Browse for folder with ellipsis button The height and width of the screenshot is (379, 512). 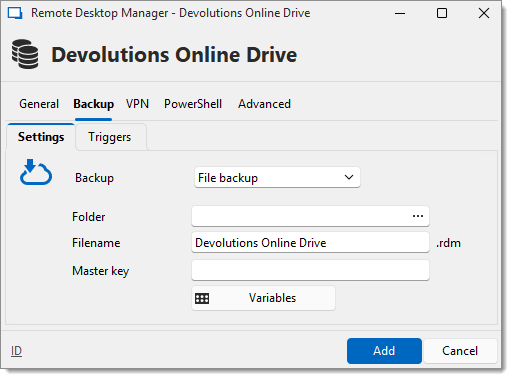[418, 216]
